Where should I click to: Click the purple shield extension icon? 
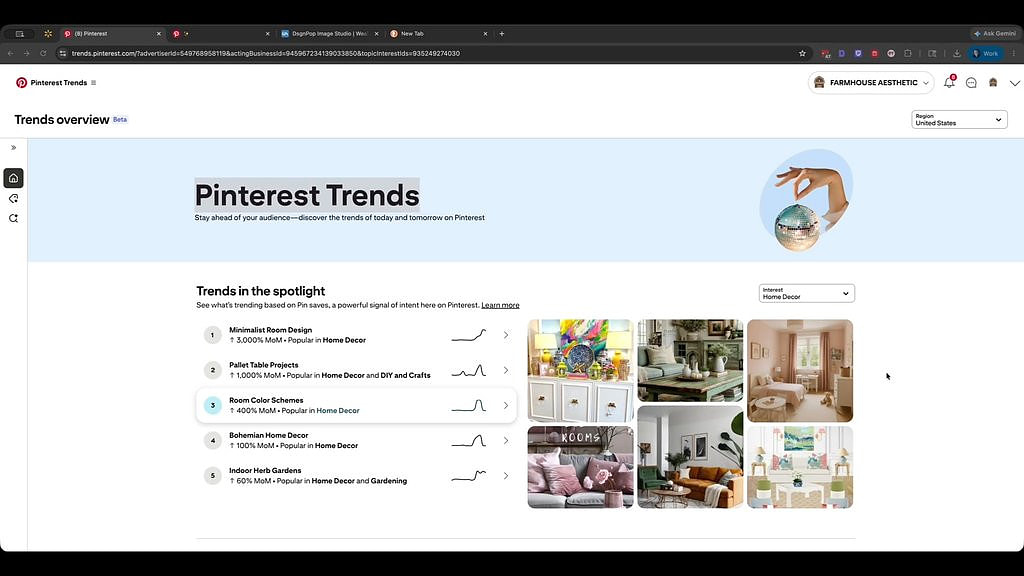pyautogui.click(x=858, y=54)
